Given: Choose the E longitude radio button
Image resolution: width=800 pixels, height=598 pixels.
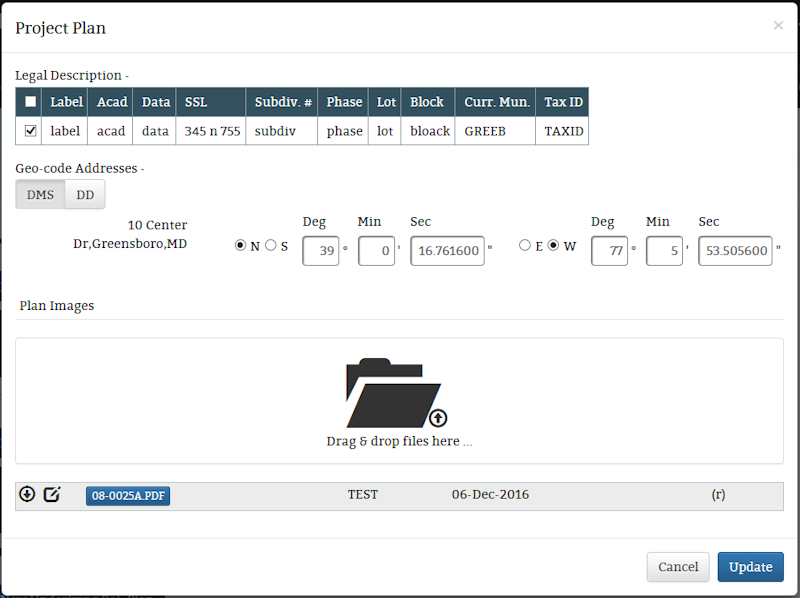Looking at the screenshot, I should 525,246.
